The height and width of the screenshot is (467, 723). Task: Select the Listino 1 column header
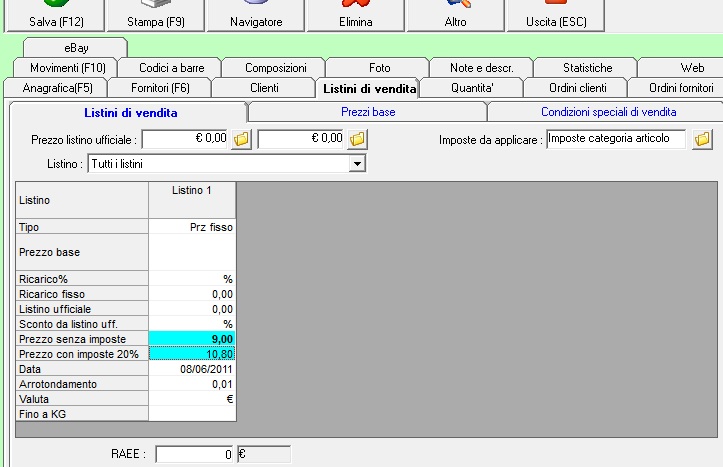pos(192,200)
